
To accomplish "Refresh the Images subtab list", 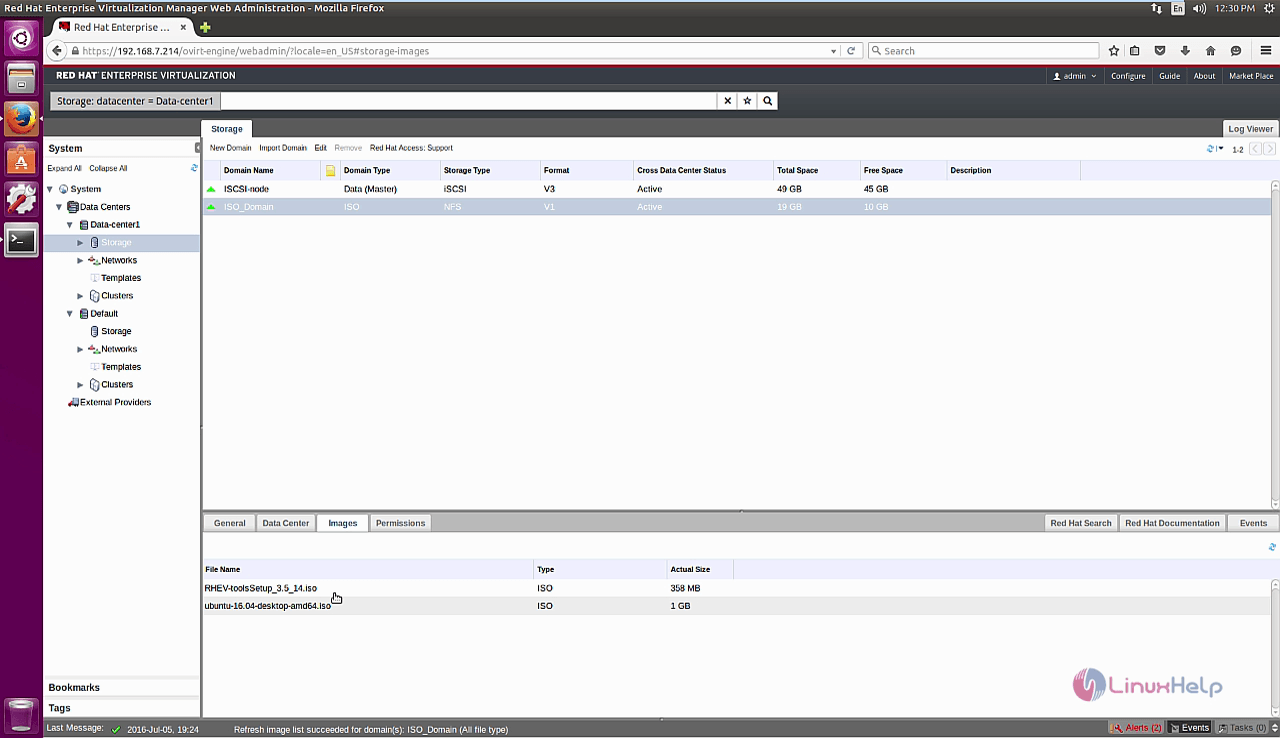I will click(x=1272, y=547).
